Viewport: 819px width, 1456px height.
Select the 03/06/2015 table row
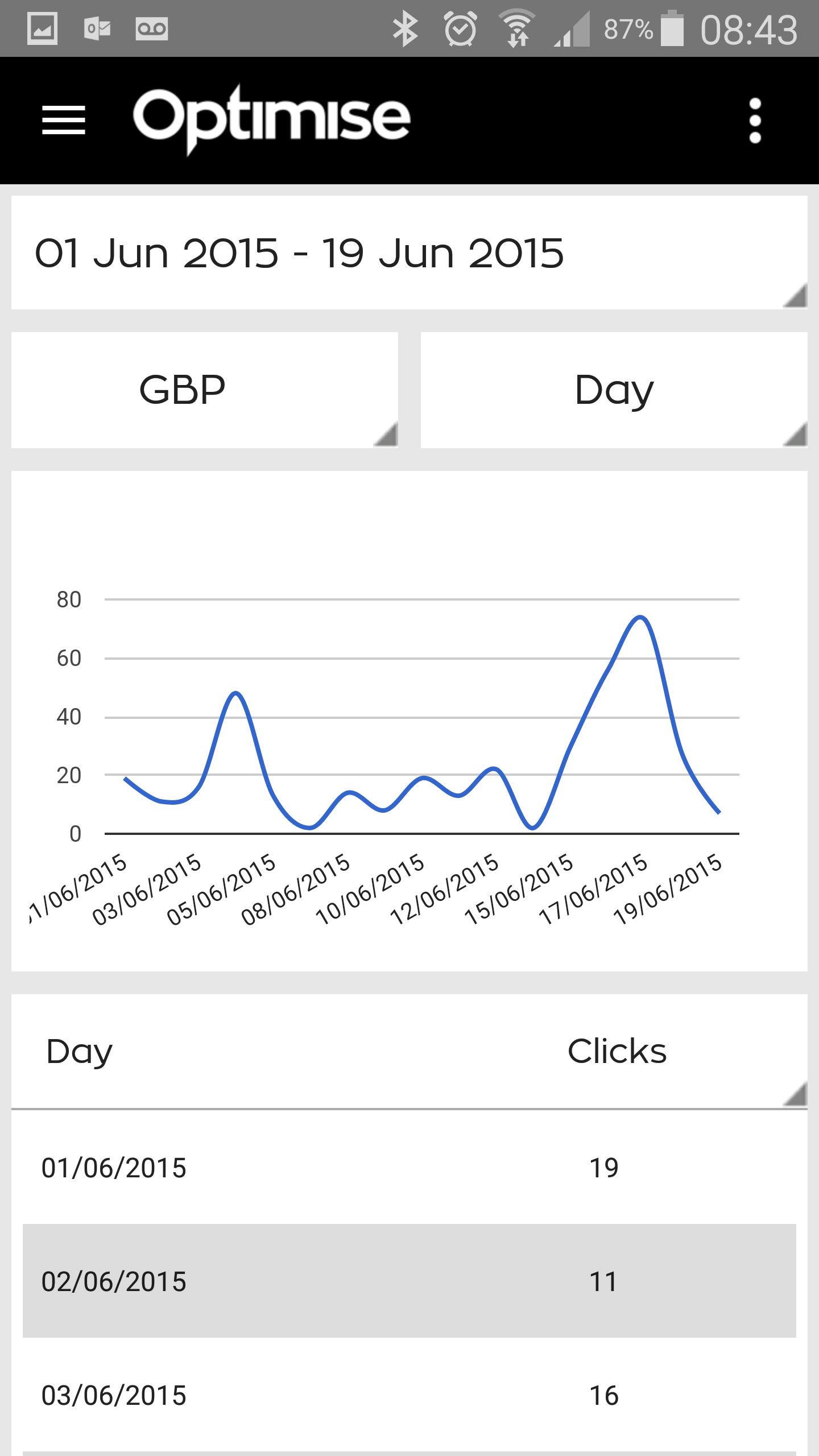pos(409,1396)
